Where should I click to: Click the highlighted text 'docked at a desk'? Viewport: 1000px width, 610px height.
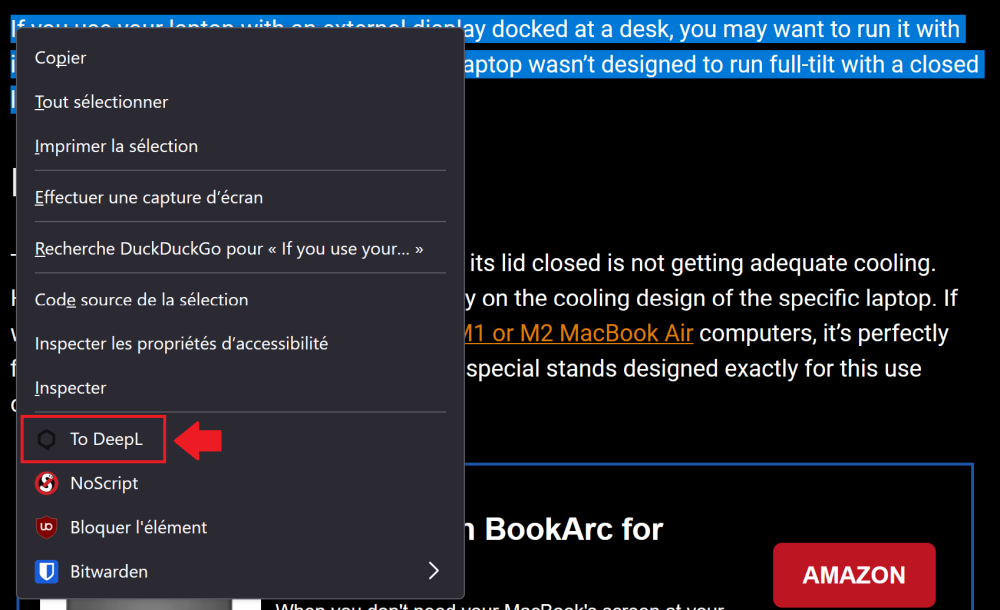582,29
